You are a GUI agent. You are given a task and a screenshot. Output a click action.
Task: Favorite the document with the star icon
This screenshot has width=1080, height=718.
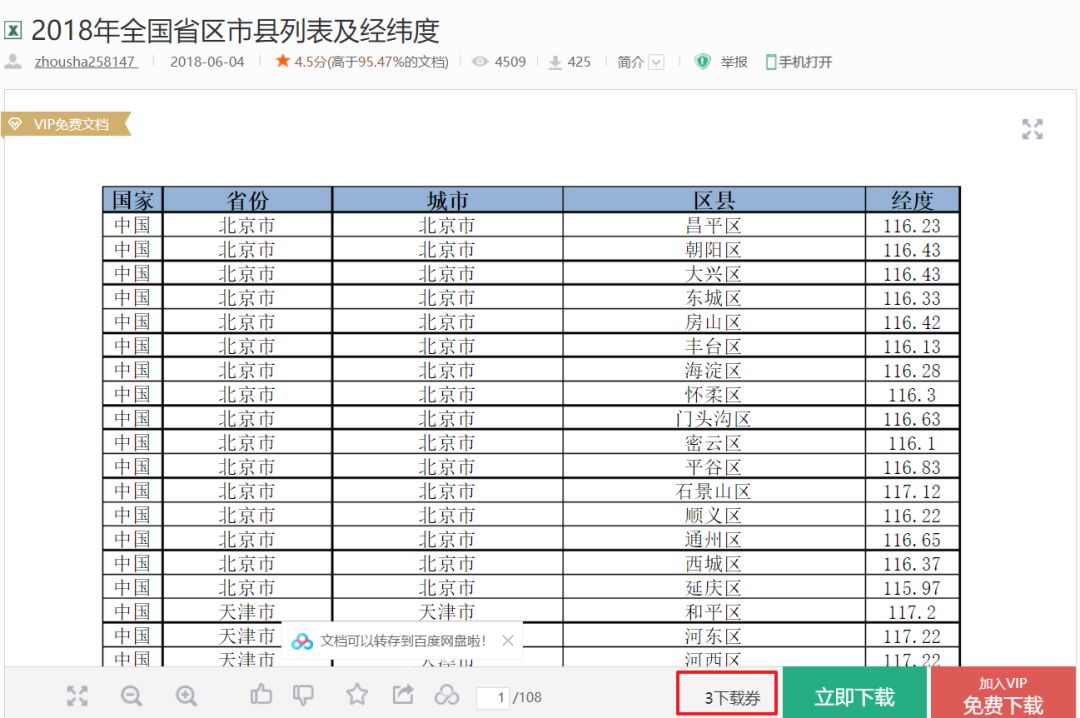tap(357, 694)
